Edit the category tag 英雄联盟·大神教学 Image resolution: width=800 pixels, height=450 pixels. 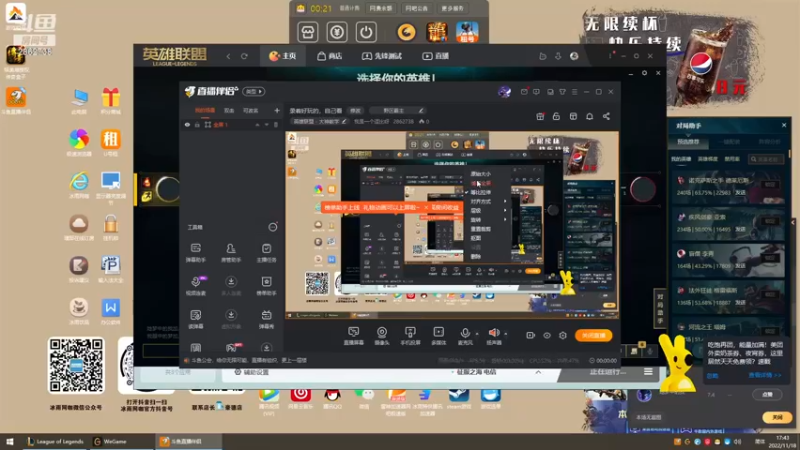[319, 121]
